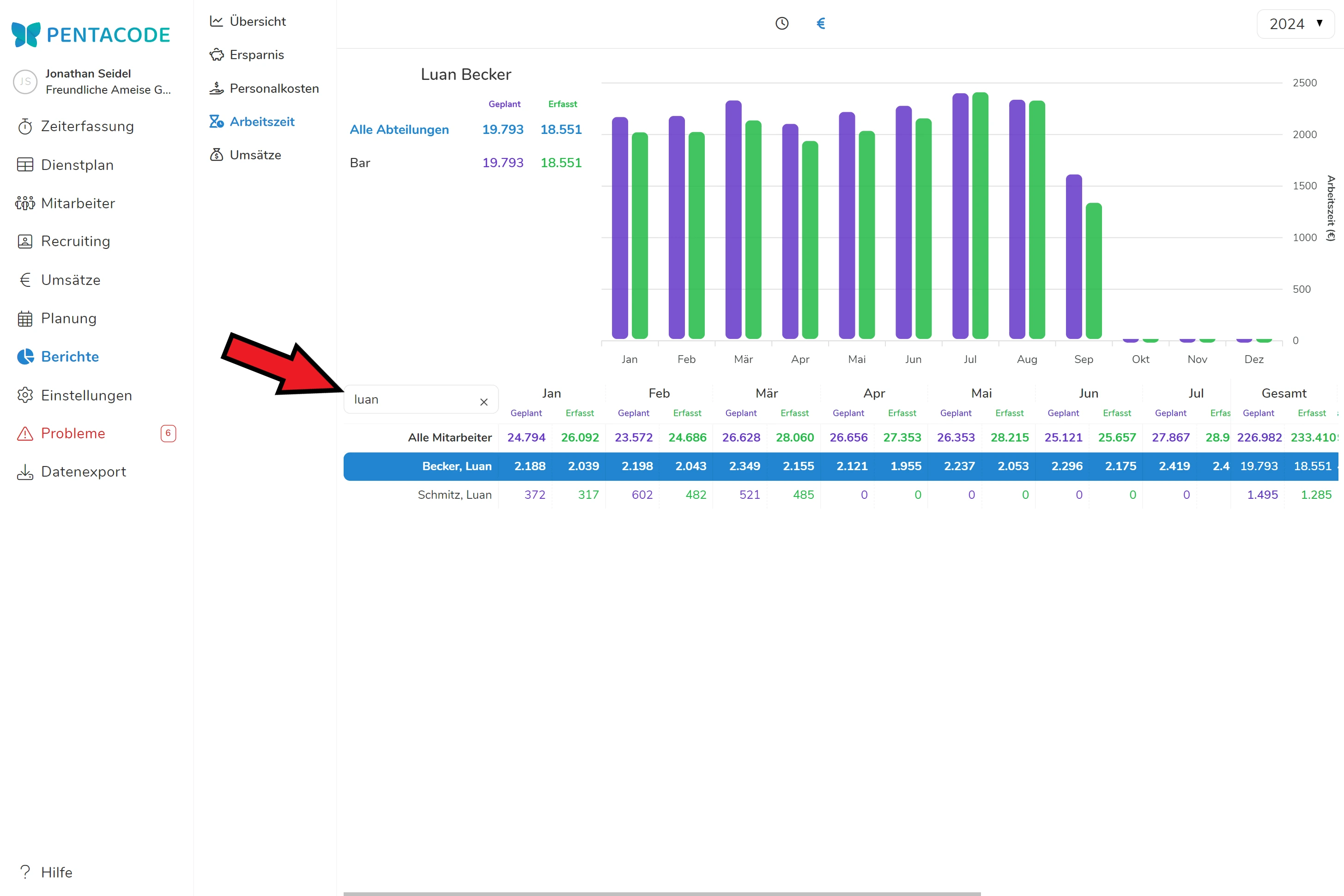View Probleme with 6 alerts
The width and height of the screenshot is (1344, 896).
(x=73, y=433)
